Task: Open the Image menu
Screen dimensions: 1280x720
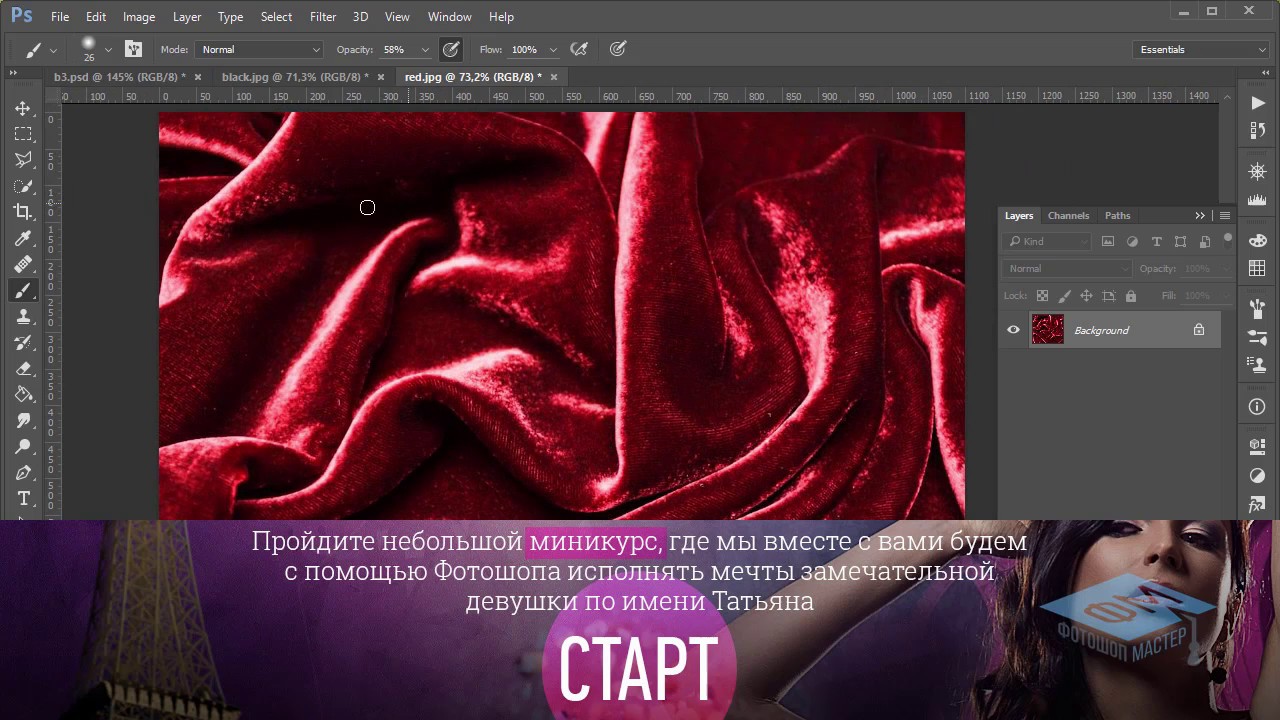Action: pos(139,16)
